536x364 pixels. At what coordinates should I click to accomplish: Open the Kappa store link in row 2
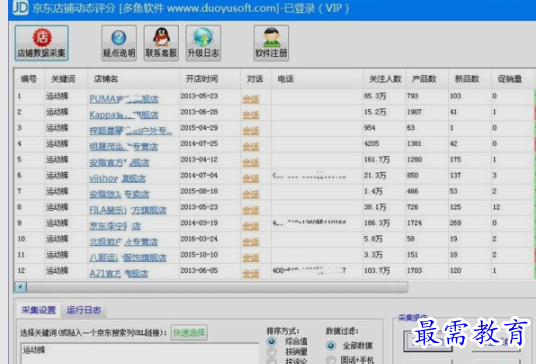(124, 115)
